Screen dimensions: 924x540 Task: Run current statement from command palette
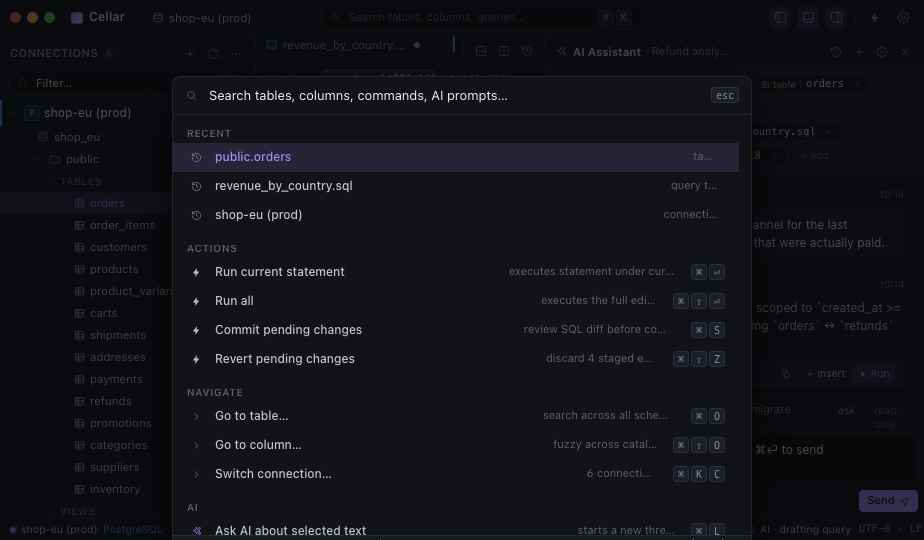click(456, 272)
